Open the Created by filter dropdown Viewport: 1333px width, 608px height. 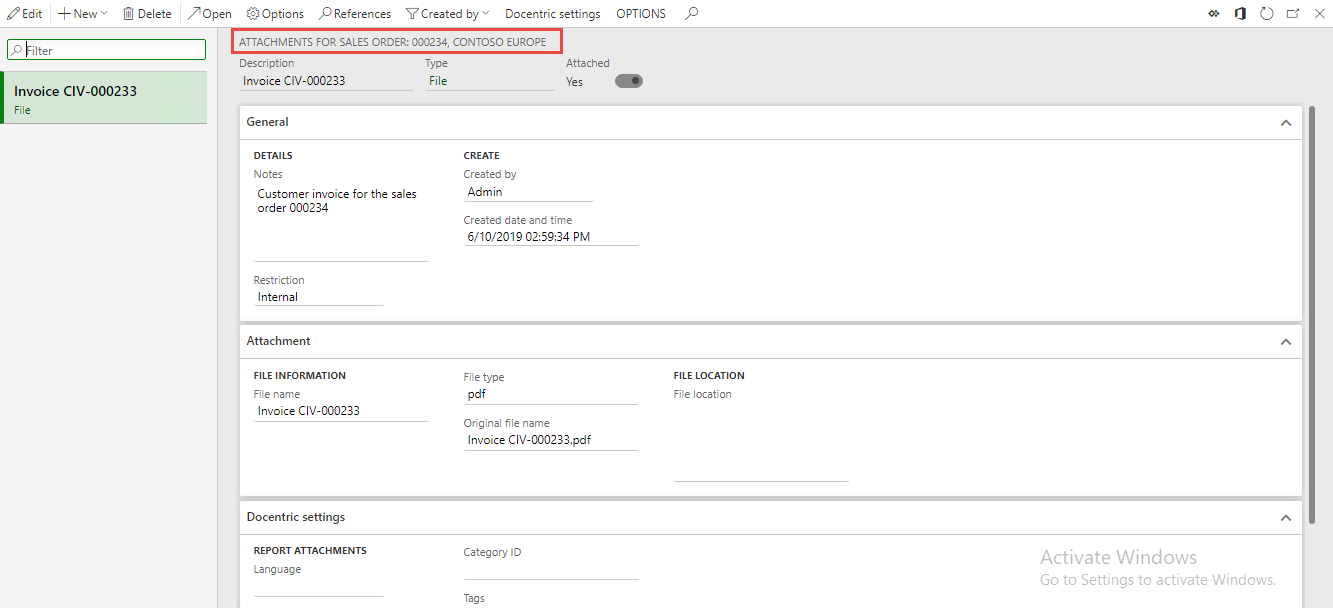point(447,13)
